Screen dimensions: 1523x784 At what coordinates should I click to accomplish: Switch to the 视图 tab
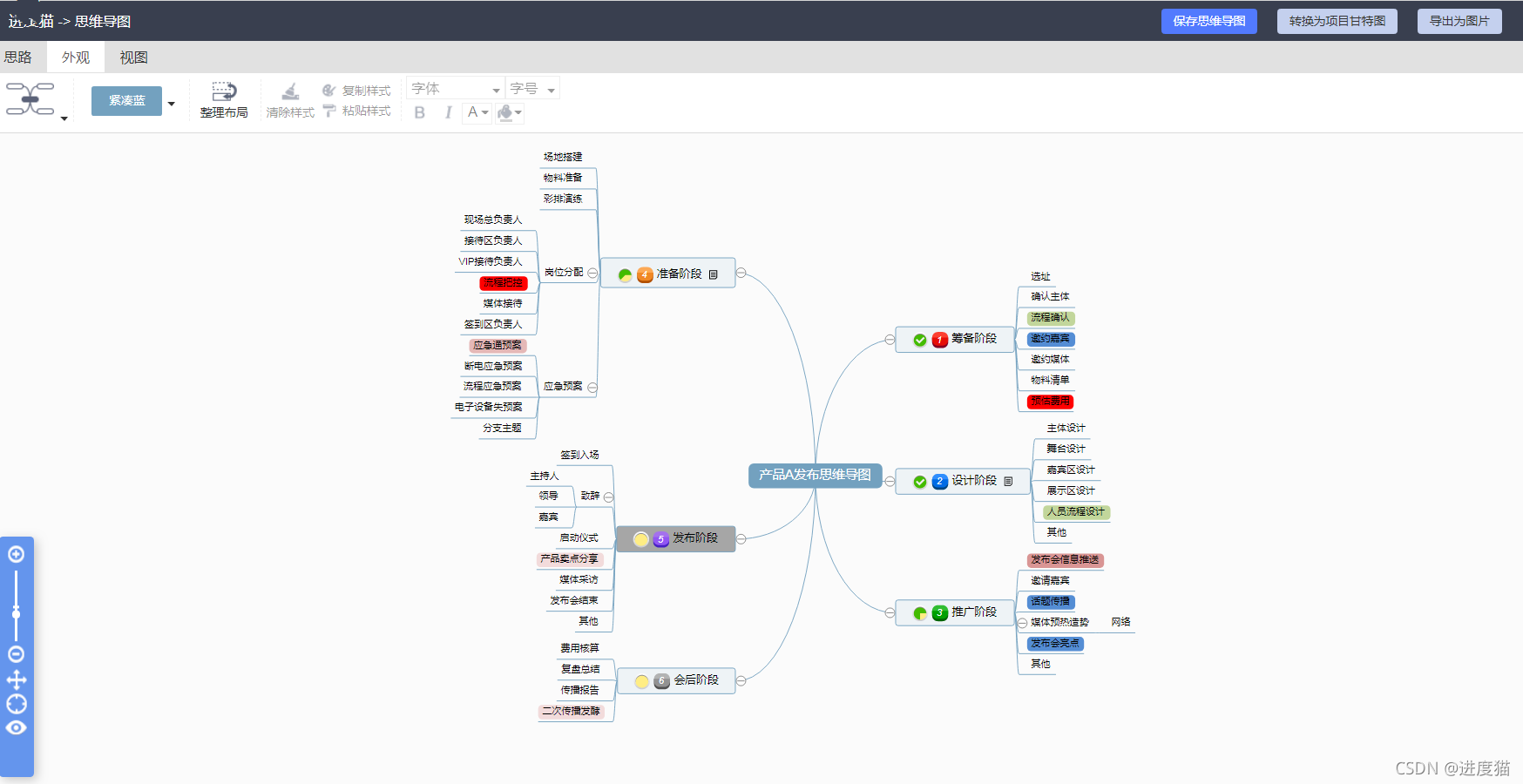(133, 57)
